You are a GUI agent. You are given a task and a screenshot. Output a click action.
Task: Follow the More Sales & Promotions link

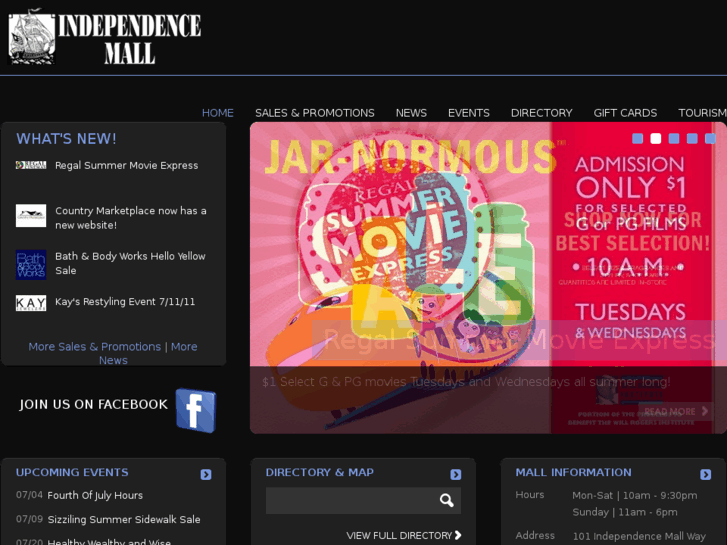[x=95, y=346]
